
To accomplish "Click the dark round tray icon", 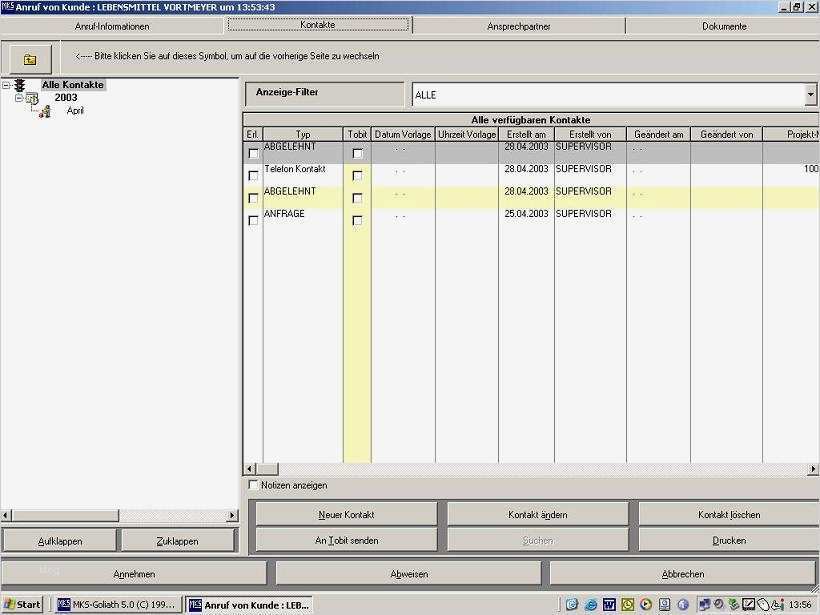I will [720, 605].
